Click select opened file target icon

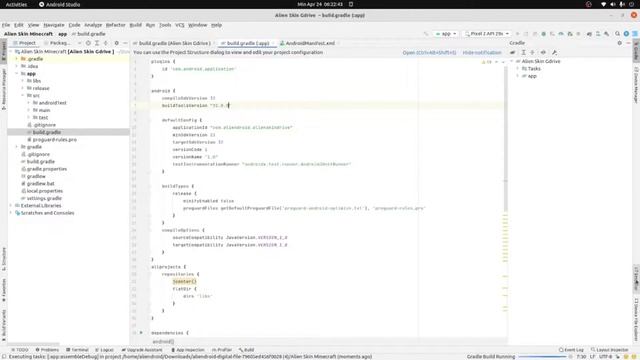point(88,43)
